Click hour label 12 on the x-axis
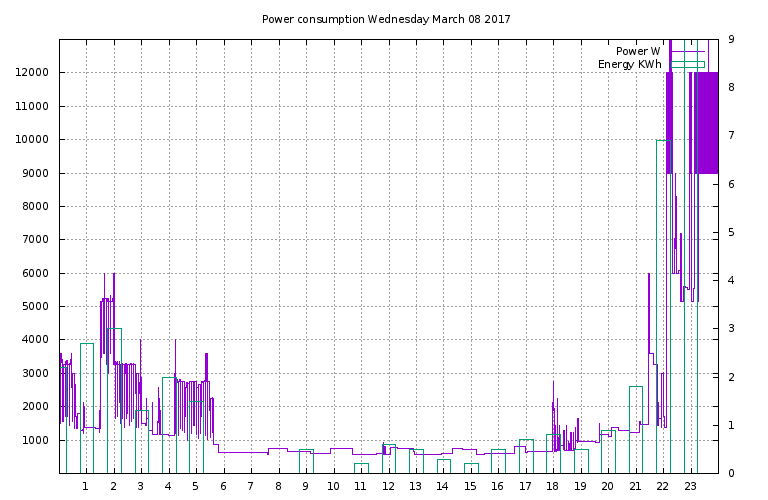The width and height of the screenshot is (768, 500). tap(388, 486)
